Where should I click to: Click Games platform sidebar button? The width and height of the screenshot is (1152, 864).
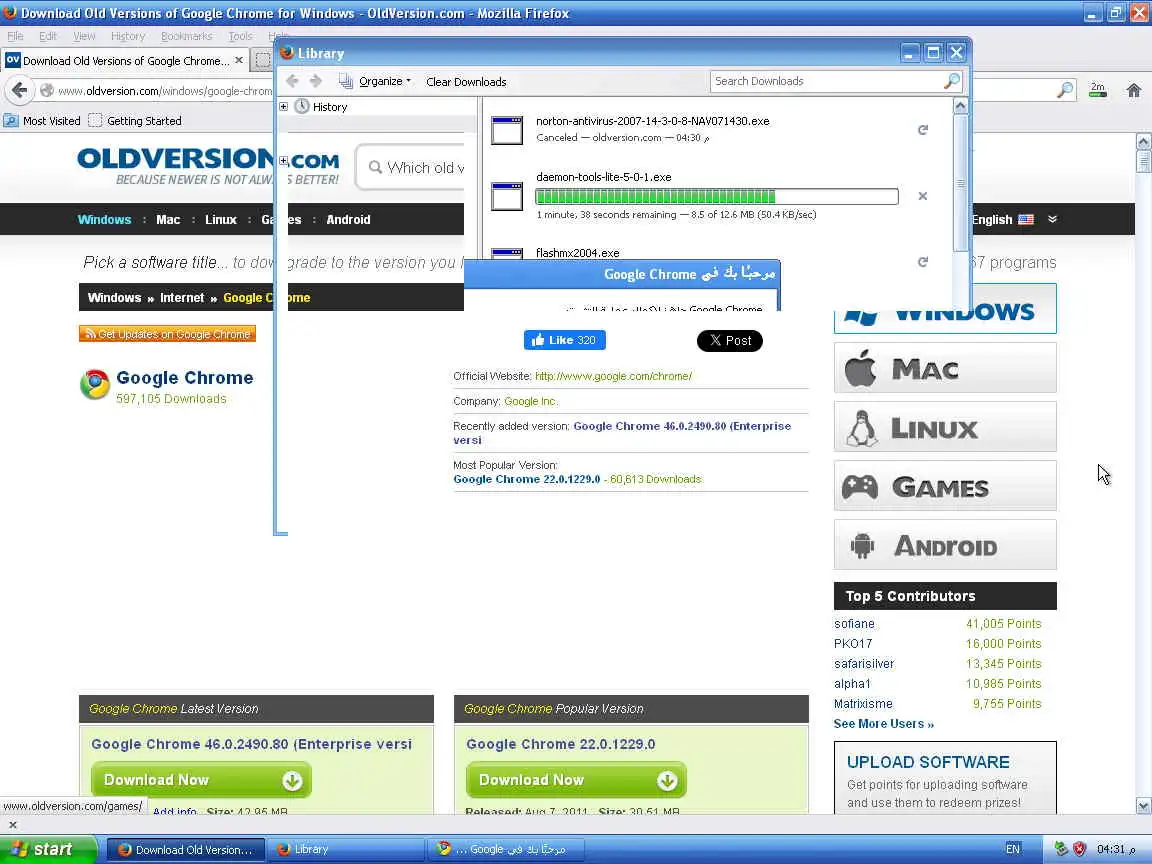click(946, 486)
